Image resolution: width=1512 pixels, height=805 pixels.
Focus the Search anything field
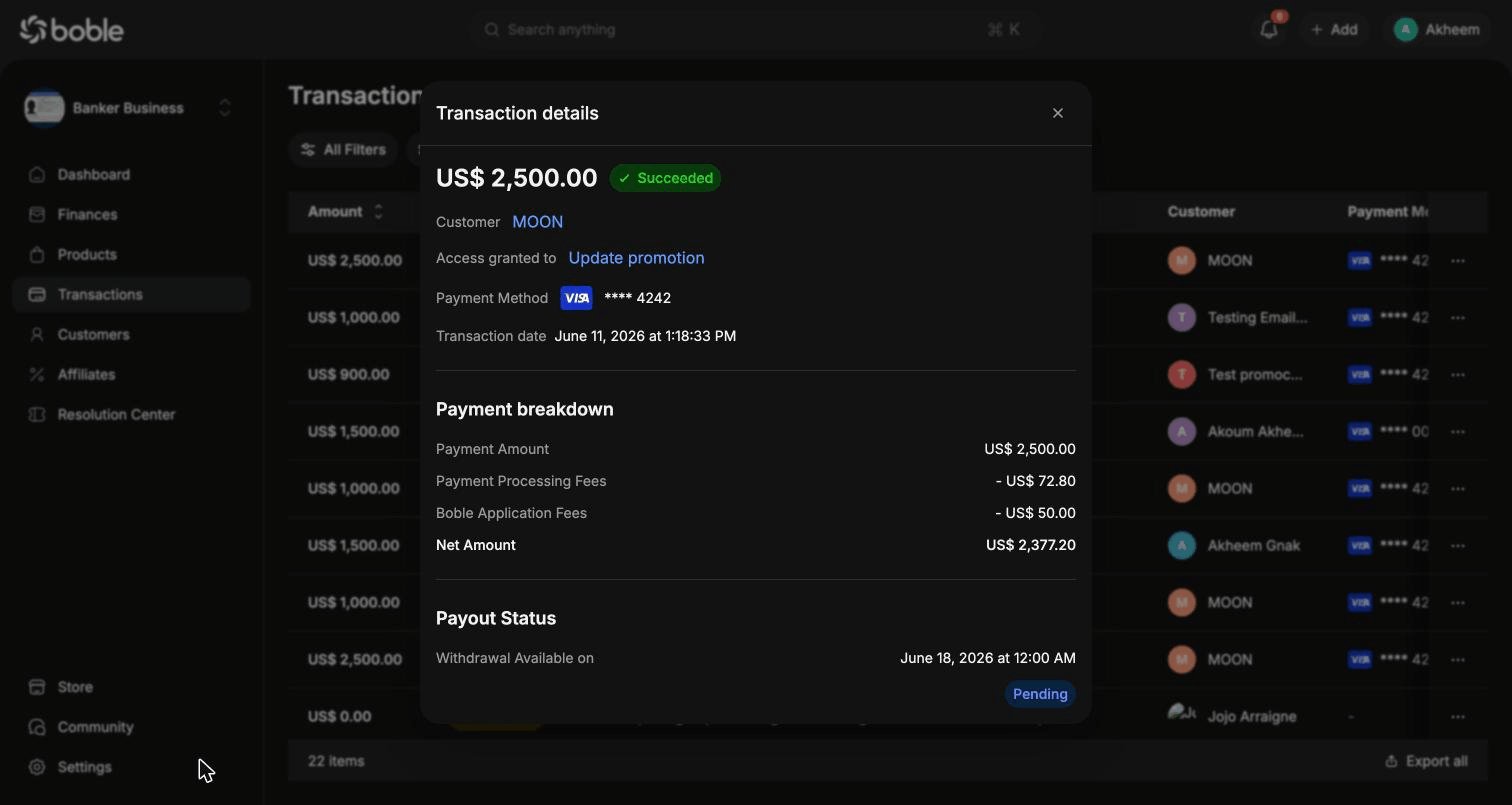click(755, 30)
